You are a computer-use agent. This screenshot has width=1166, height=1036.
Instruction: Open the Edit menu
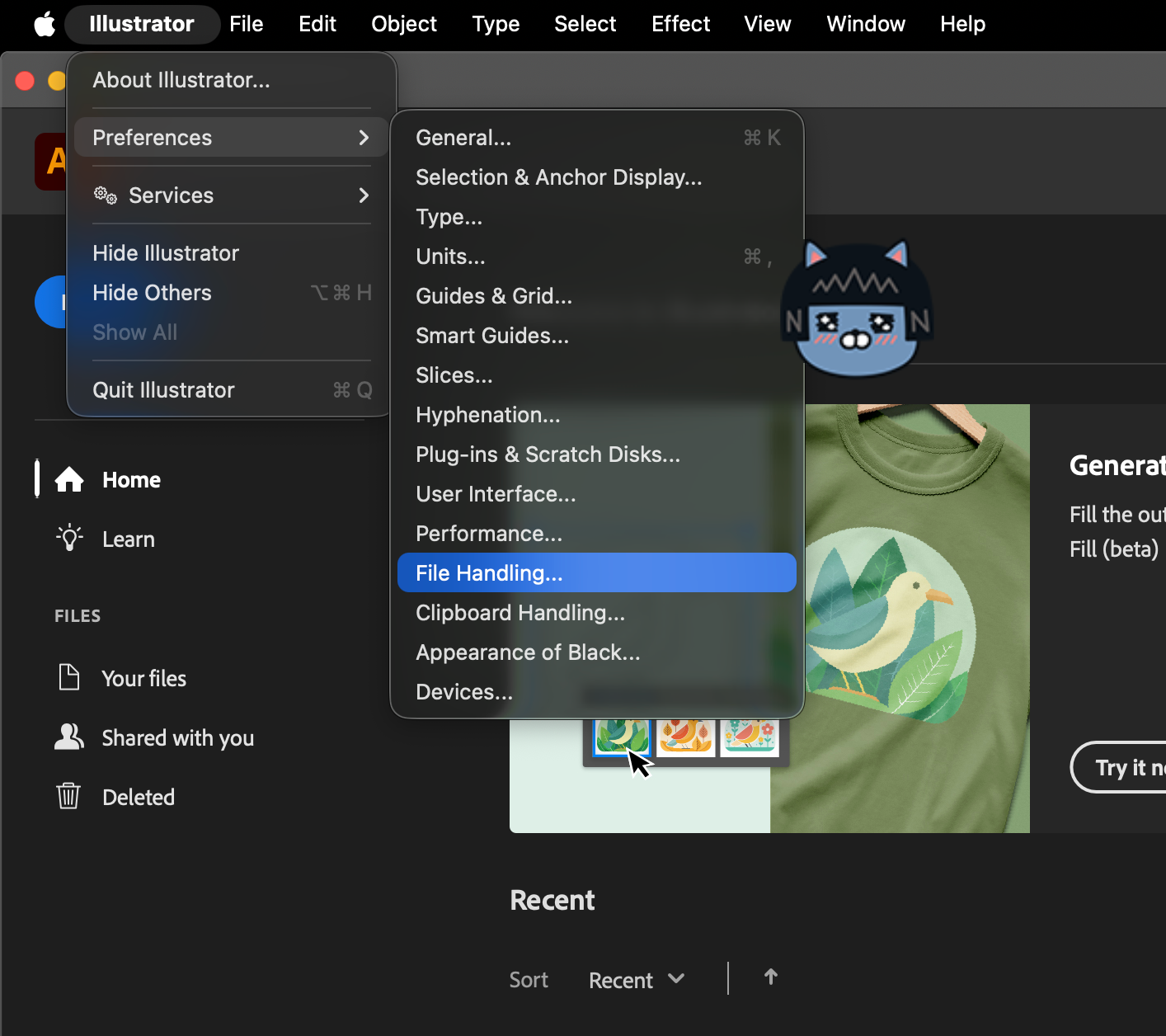[317, 24]
